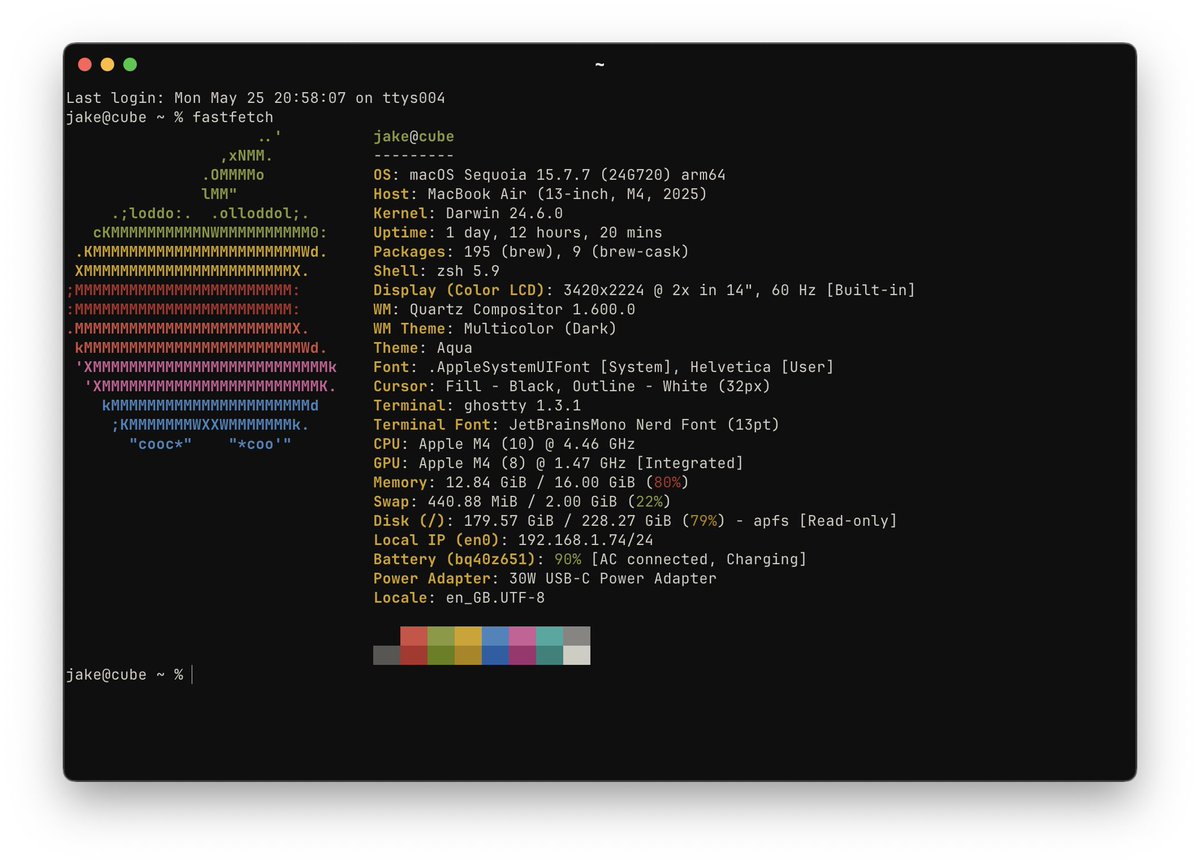Image resolution: width=1200 pixels, height=865 pixels.
Task: Click the 'Battery (bq40z651): 90%' line
Action: (x=590, y=559)
